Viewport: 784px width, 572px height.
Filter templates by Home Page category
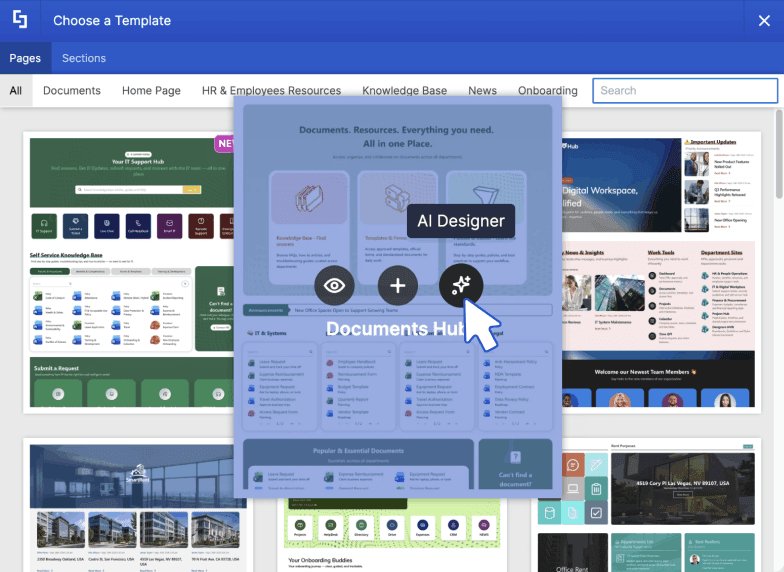tap(151, 90)
